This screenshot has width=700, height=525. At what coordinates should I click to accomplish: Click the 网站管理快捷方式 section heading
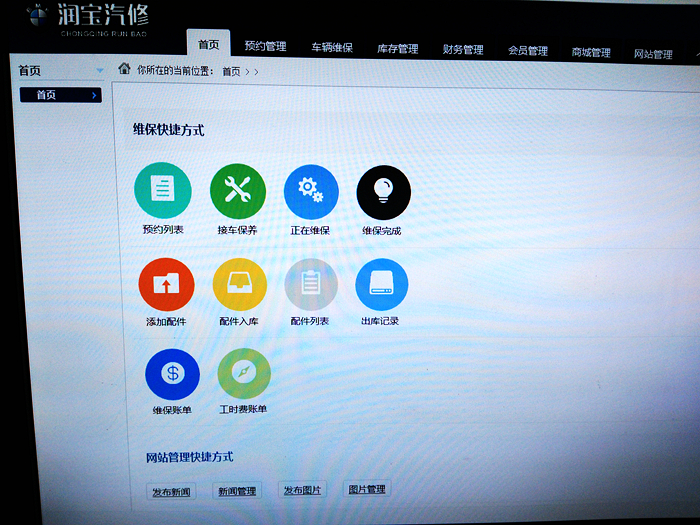click(x=190, y=457)
